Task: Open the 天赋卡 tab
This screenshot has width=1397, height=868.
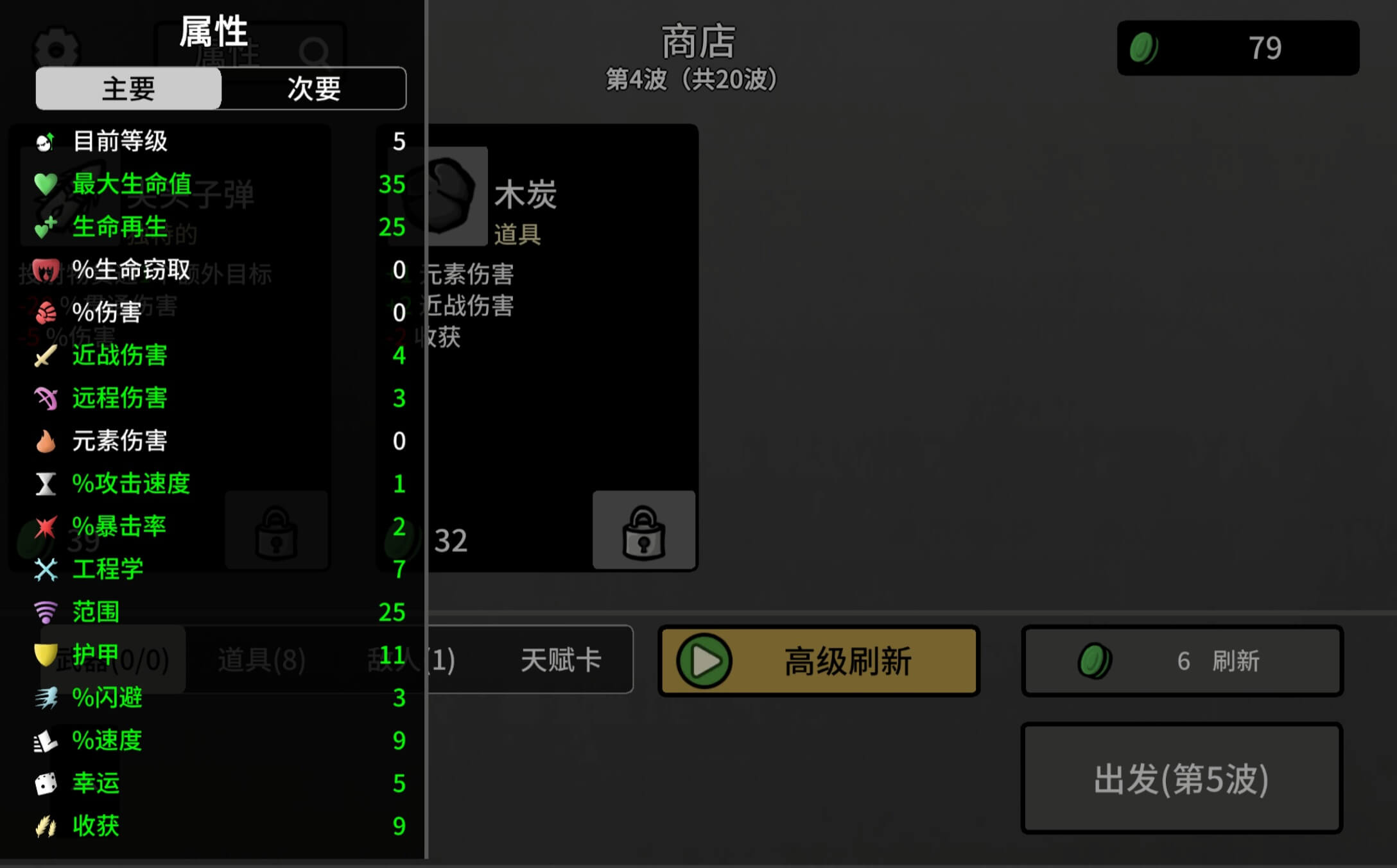Action: click(560, 660)
